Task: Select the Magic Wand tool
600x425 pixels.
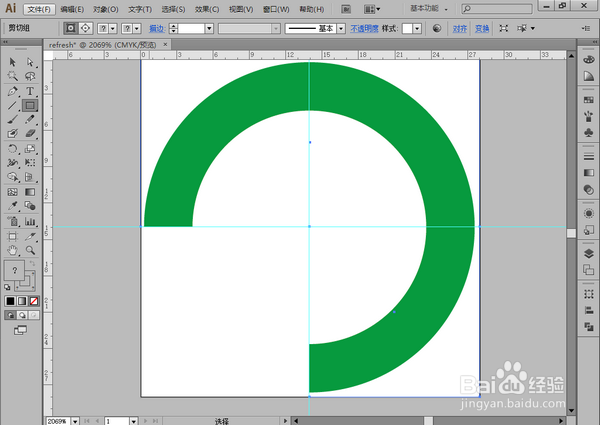Action: click(13, 76)
